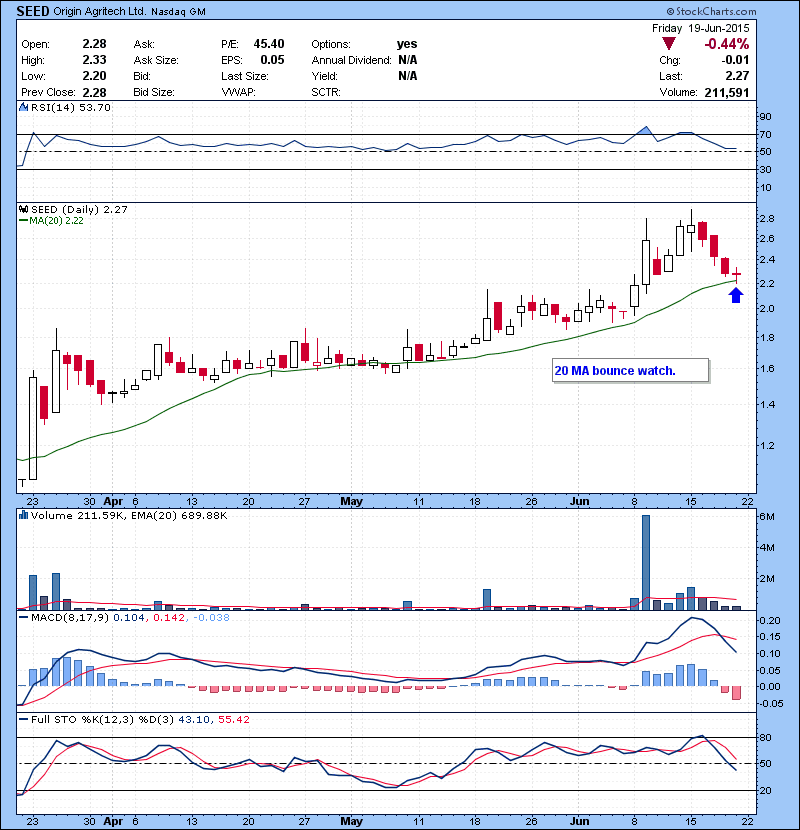Select the High price value 2.33
The width and height of the screenshot is (800, 830).
(x=94, y=60)
